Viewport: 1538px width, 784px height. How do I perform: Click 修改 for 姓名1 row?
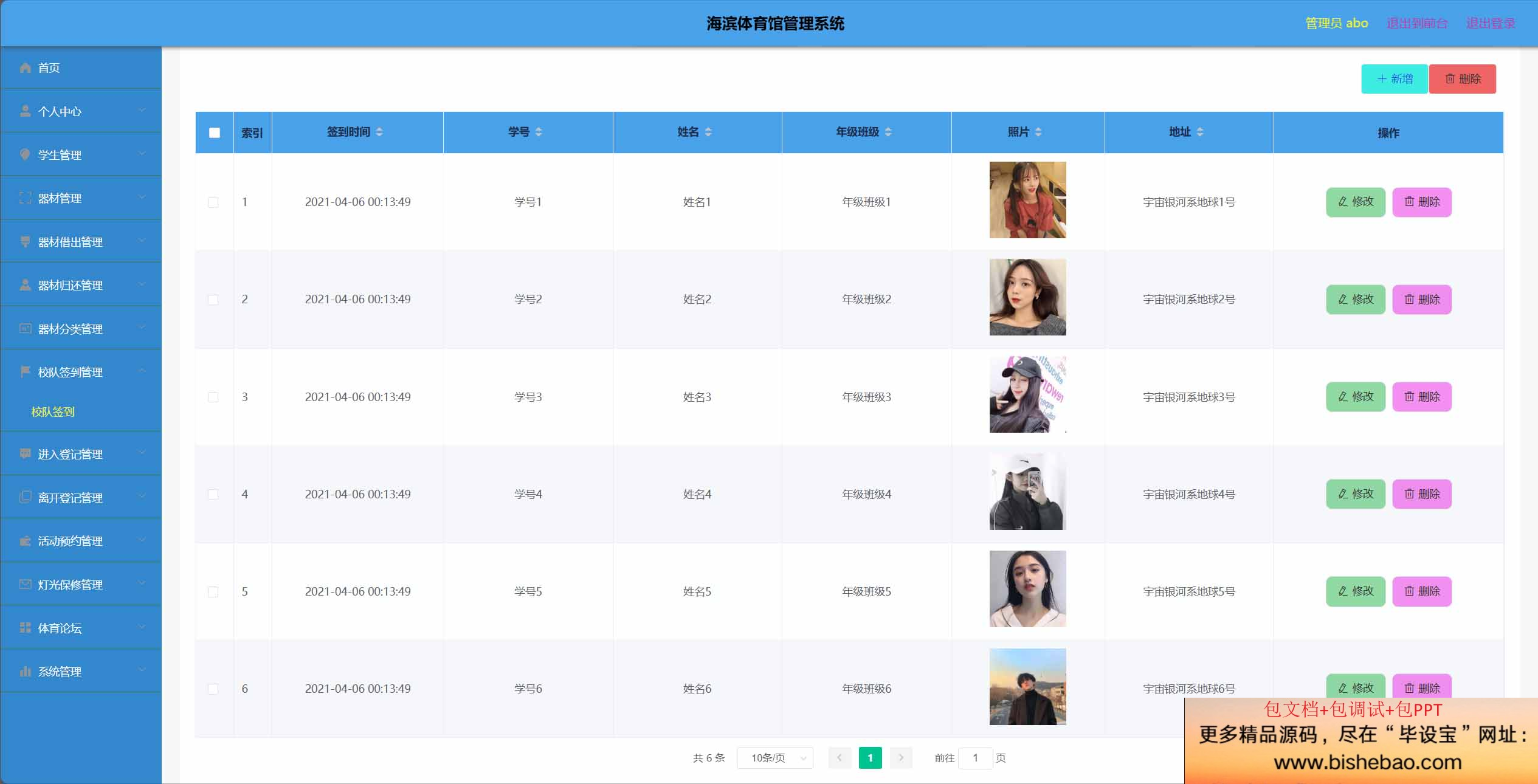(1356, 202)
